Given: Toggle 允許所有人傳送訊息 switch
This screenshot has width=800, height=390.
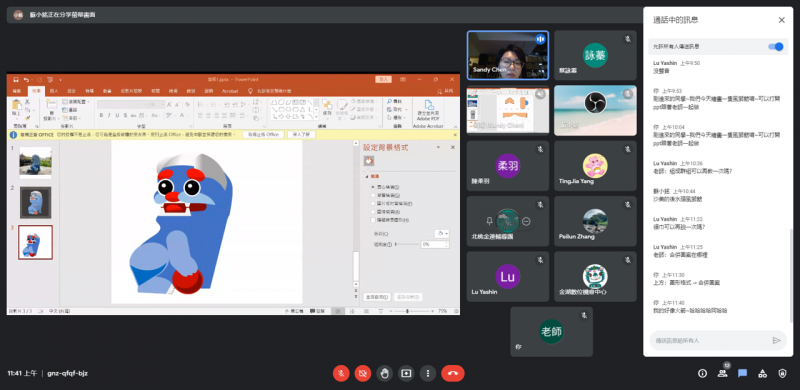Looking at the screenshot, I should tap(776, 46).
